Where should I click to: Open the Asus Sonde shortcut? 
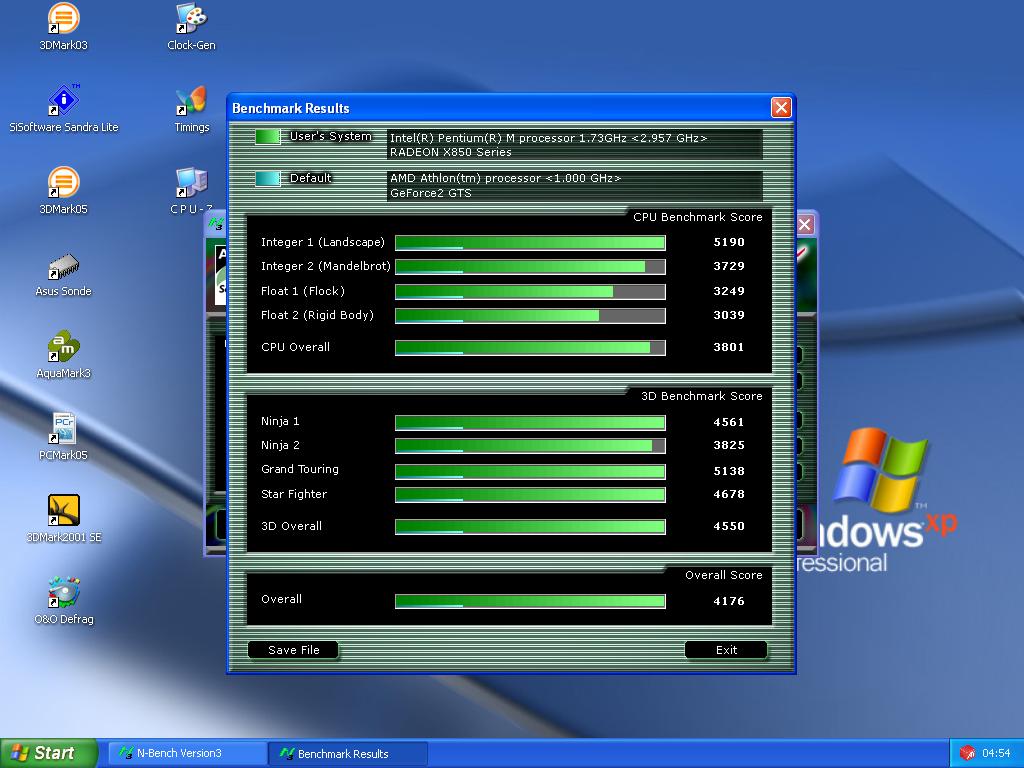point(64,267)
